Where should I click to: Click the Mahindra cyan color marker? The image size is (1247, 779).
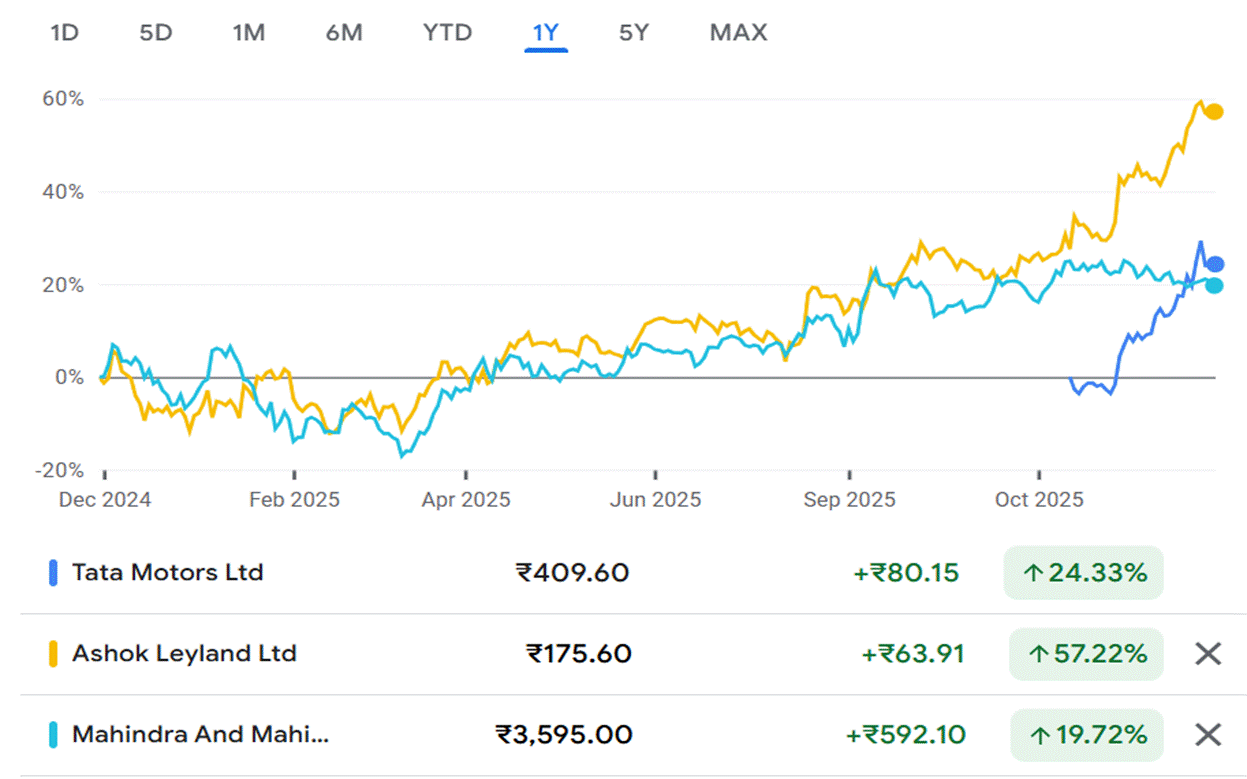53,735
